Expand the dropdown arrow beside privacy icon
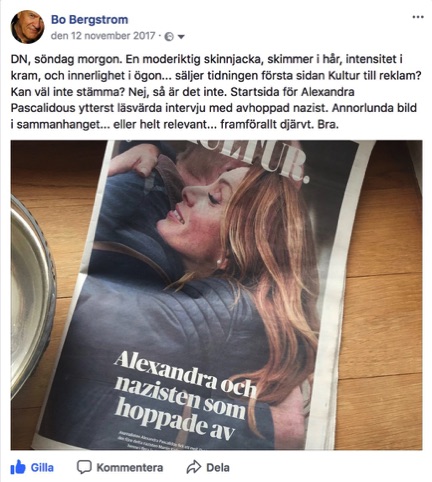 (x=181, y=37)
